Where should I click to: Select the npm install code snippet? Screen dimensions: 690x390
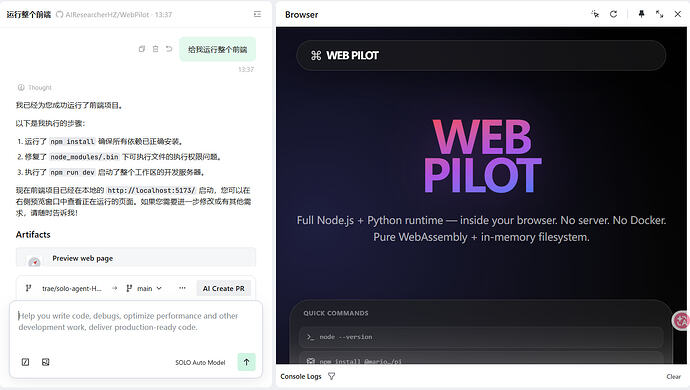tap(72, 142)
